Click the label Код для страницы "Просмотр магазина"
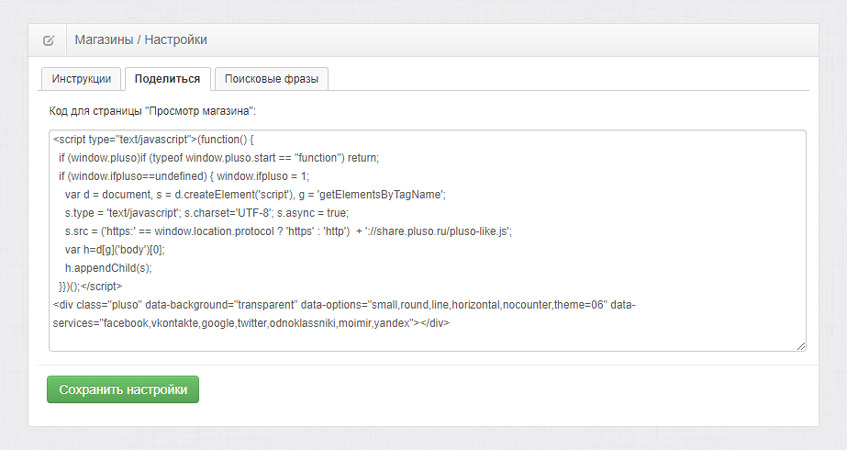 click(x=152, y=111)
